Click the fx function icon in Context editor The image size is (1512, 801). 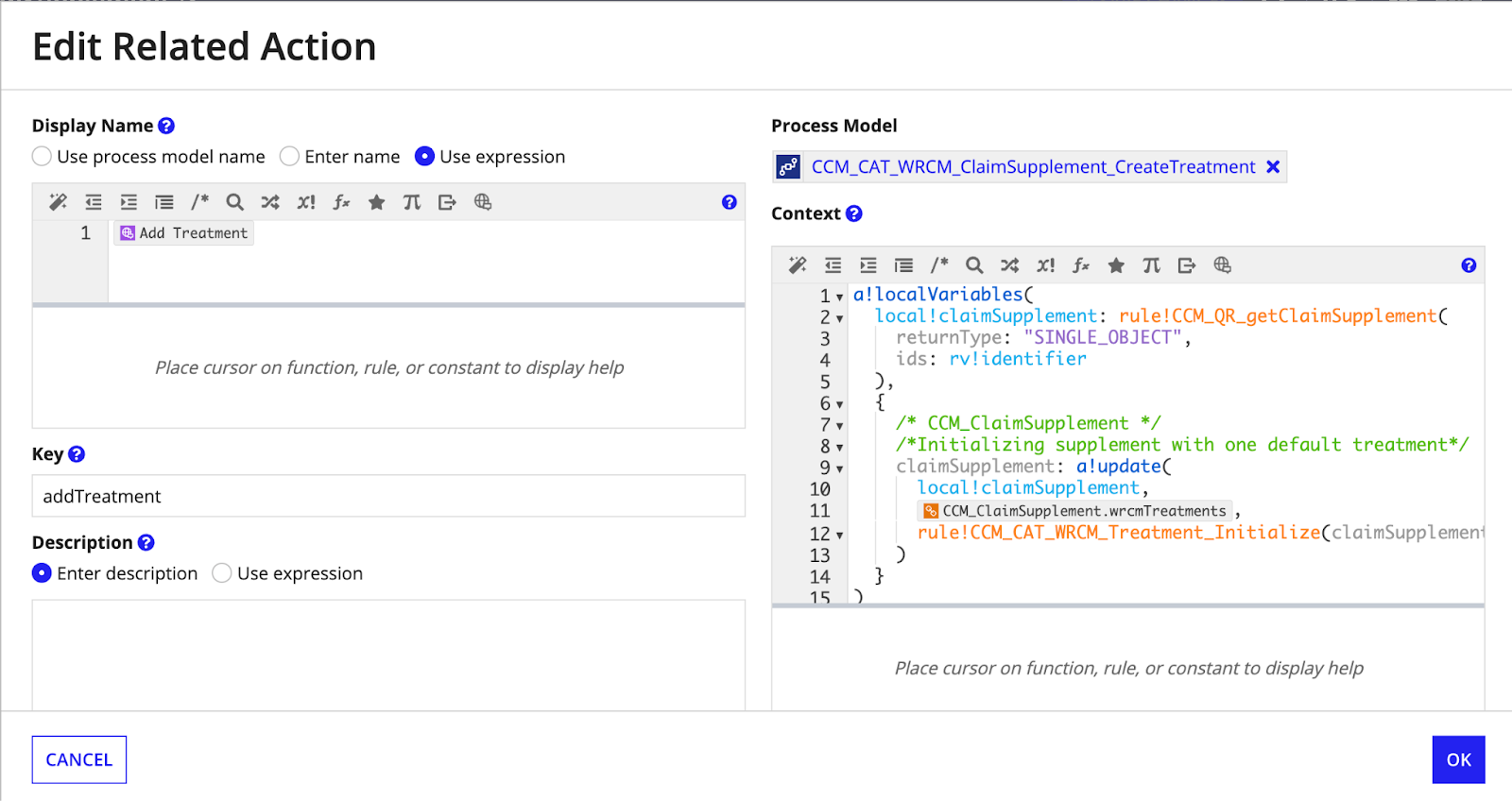coord(1081,265)
